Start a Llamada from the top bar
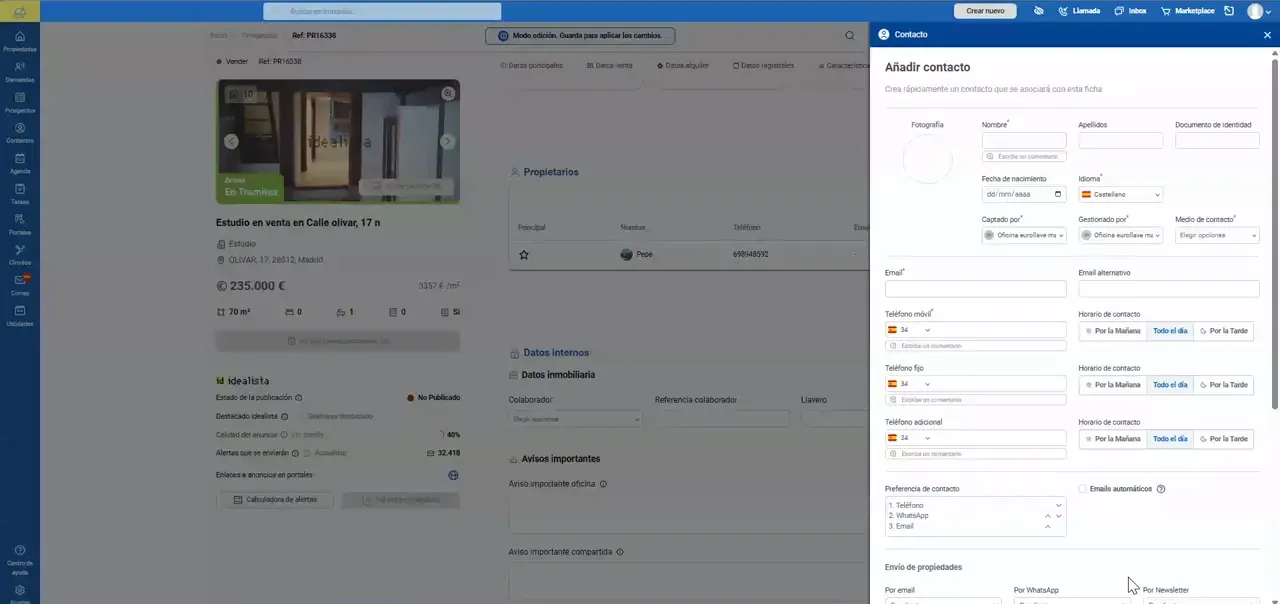The height and width of the screenshot is (604, 1280). pyautogui.click(x=1079, y=11)
